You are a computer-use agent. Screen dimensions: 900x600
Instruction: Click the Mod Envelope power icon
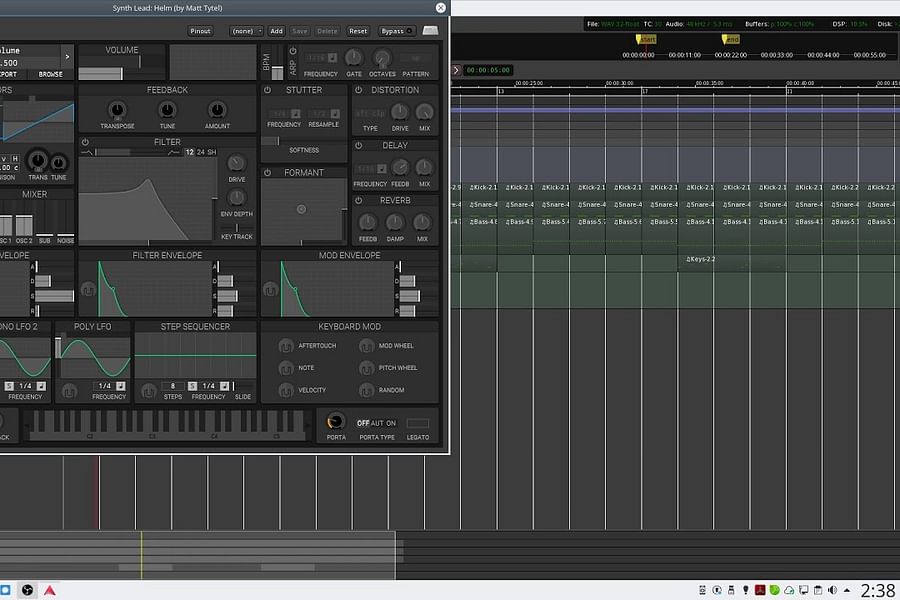pyautogui.click(x=270, y=291)
